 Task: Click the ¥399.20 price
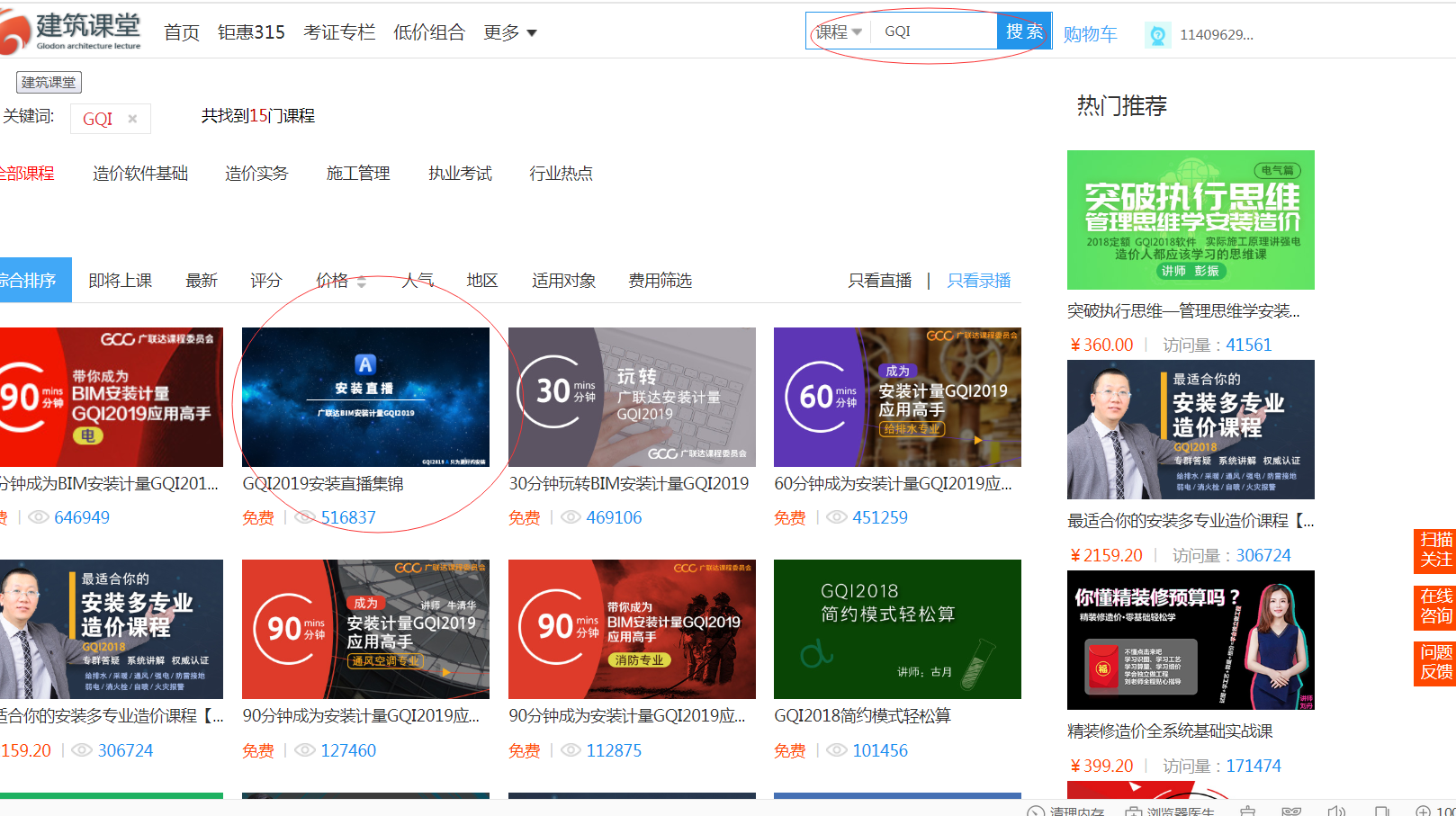click(x=1102, y=766)
